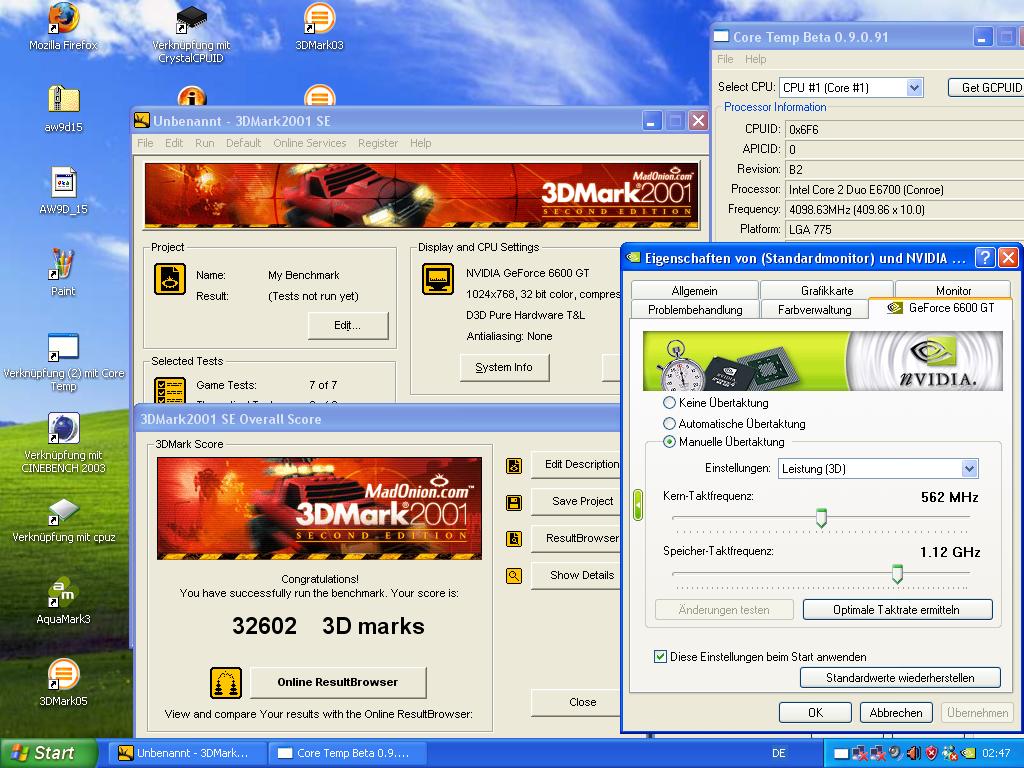The image size is (1024, 768).
Task: Click the Project document icon in 3DMark2001
Action: click(x=170, y=279)
